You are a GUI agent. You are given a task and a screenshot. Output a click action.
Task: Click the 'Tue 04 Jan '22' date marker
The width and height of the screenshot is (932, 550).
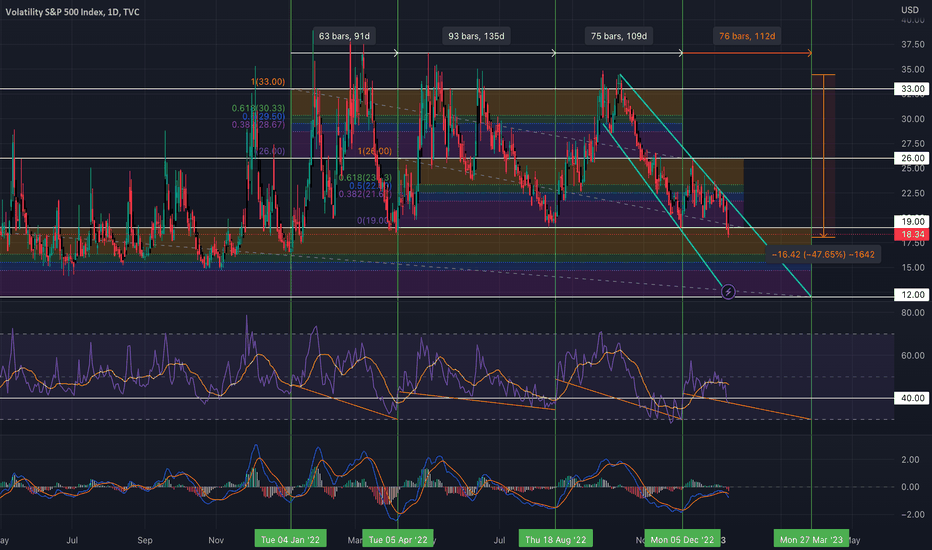pyautogui.click(x=291, y=539)
